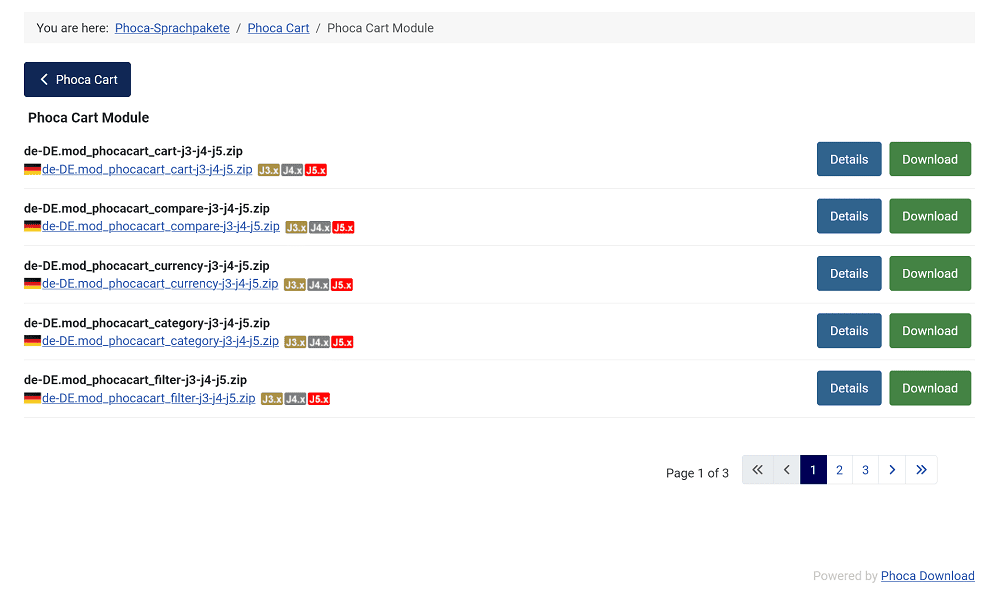
Task: Open the de-DE.mod_phocacart_currency-j3-j4-j5.zip link
Action: point(160,284)
